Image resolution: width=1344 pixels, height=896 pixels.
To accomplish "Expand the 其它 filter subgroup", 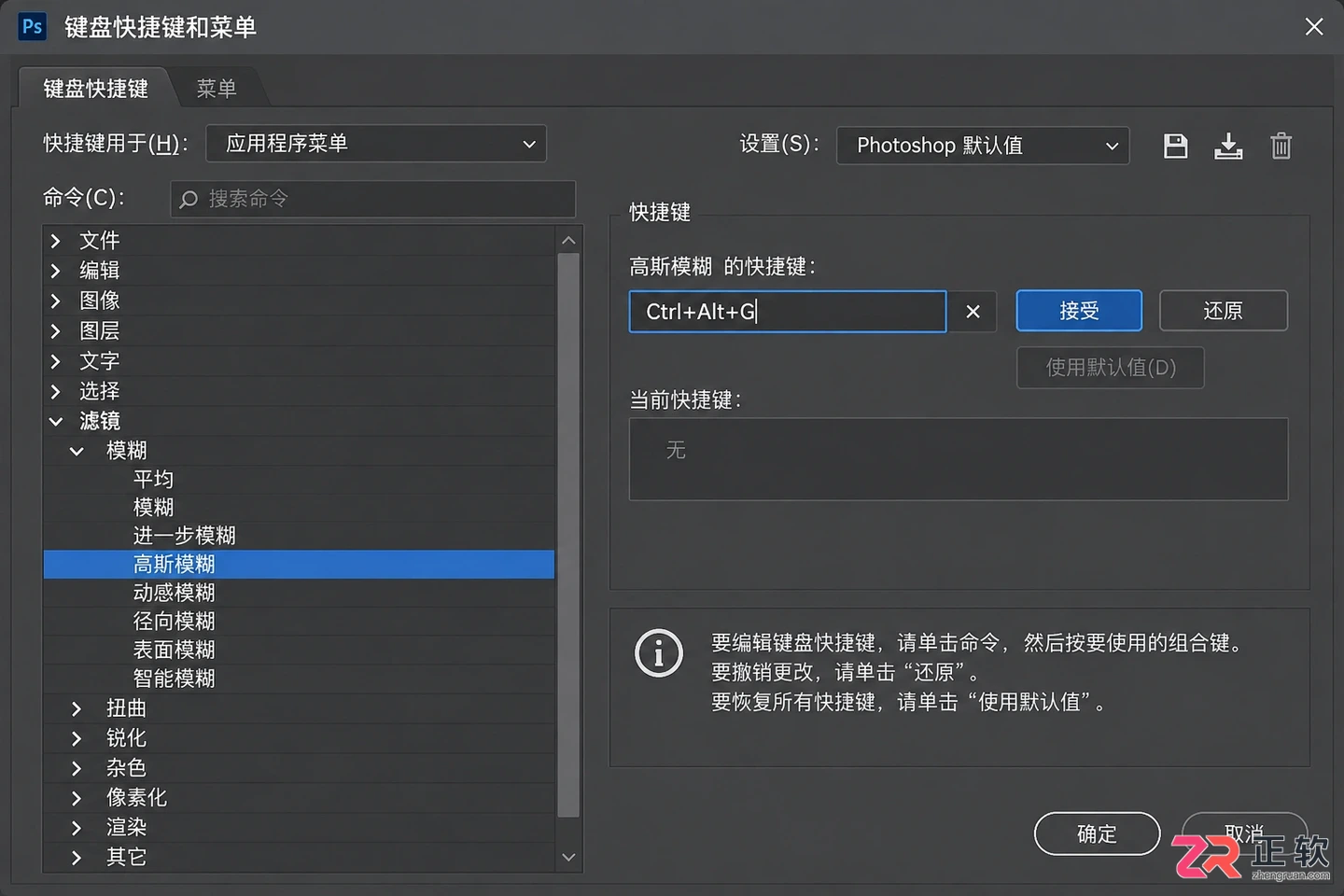I will coord(77,857).
